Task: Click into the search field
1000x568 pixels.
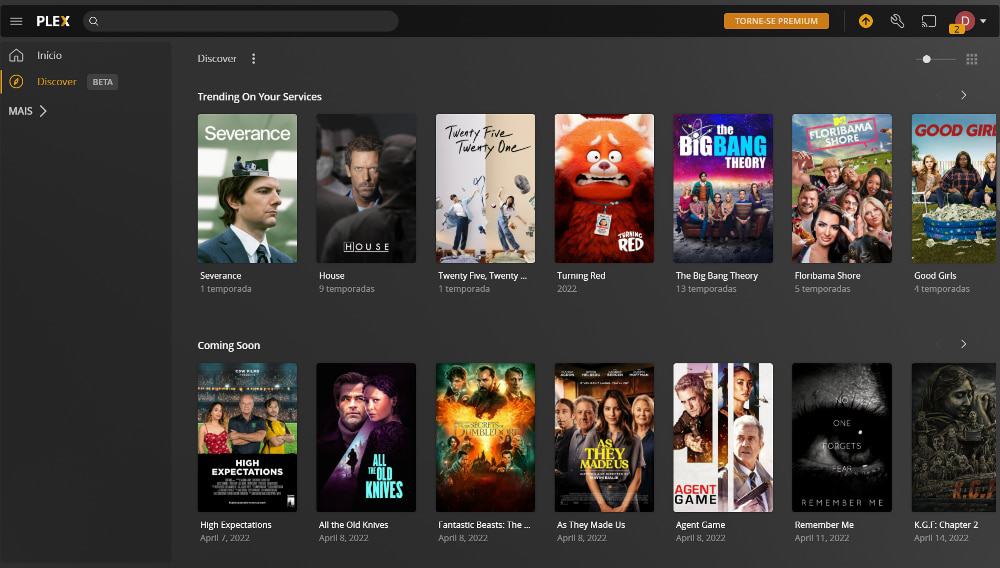Action: click(241, 21)
